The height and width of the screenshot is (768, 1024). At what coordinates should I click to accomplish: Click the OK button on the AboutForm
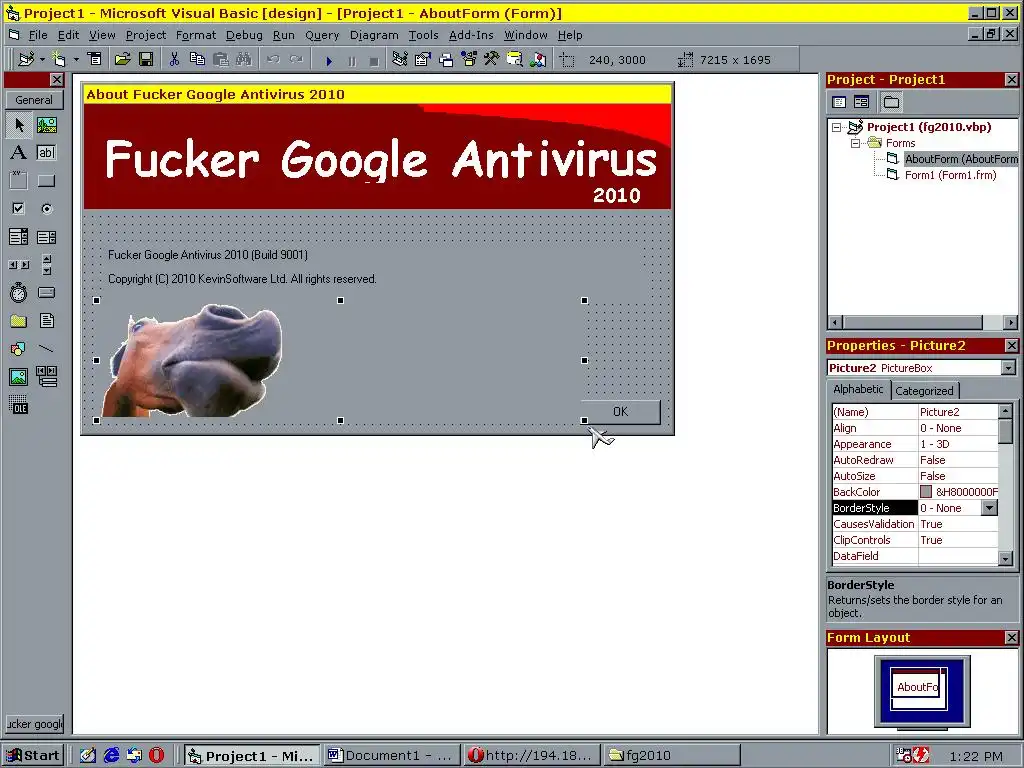click(620, 411)
